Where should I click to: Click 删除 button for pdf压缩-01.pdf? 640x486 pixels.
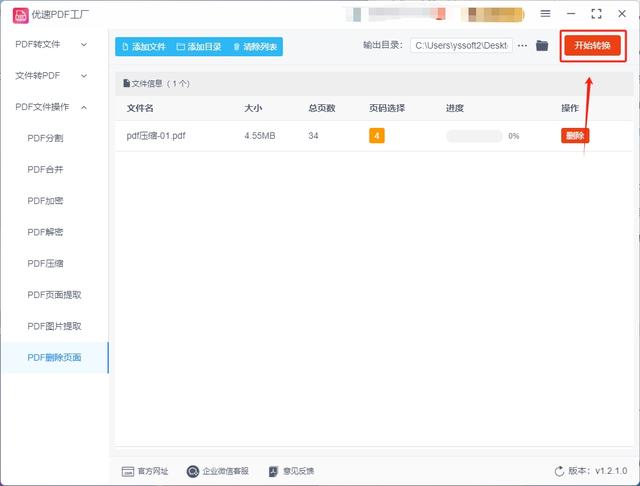[575, 135]
